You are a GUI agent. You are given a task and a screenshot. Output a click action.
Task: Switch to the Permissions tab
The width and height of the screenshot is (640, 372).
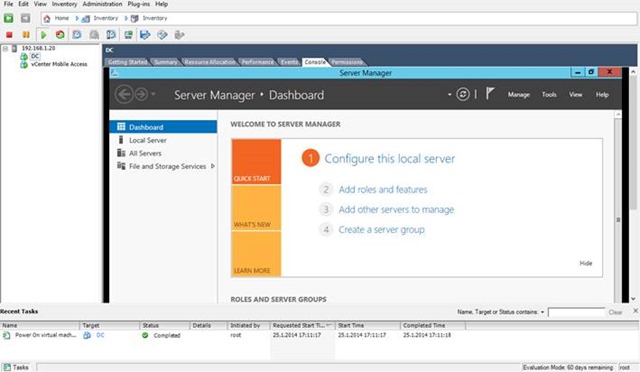pyautogui.click(x=347, y=62)
